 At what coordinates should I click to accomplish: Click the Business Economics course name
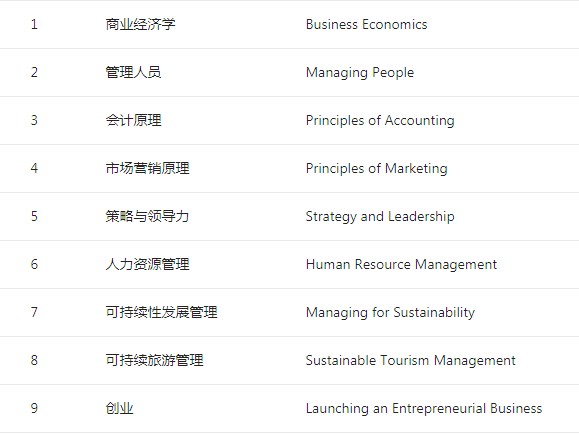tap(366, 24)
